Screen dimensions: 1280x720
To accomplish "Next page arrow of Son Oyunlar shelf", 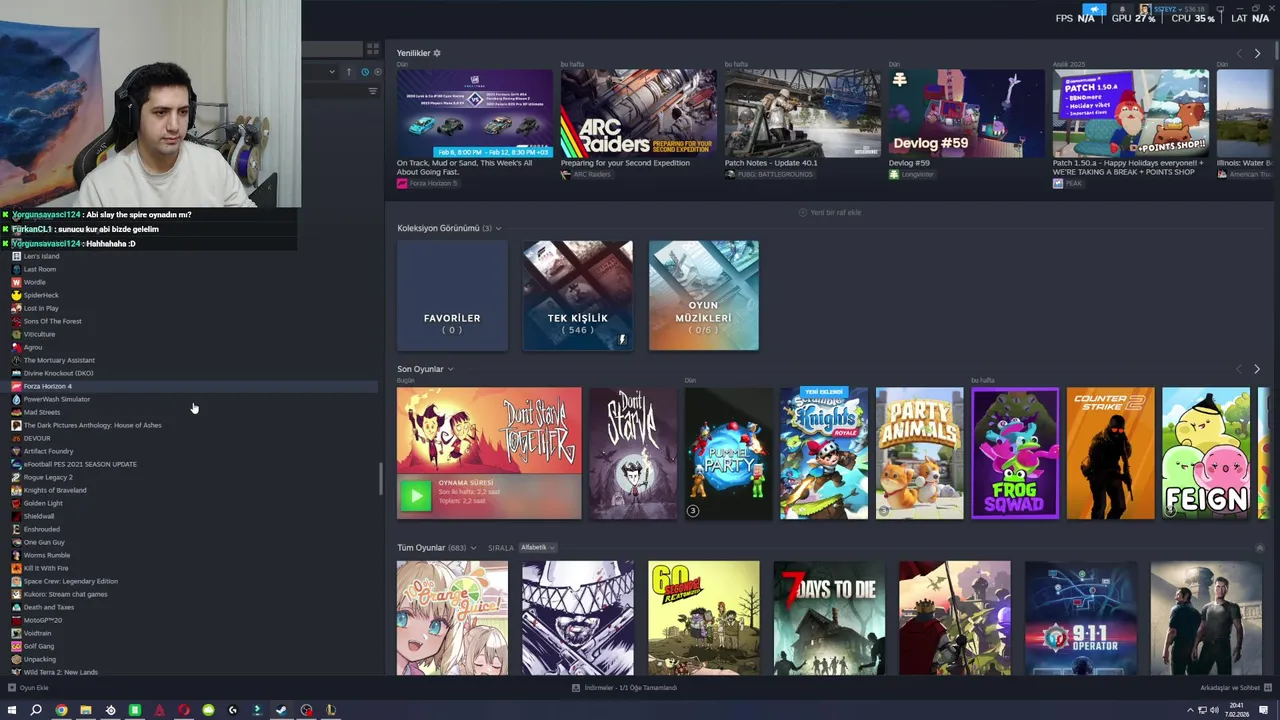I will click(1257, 369).
